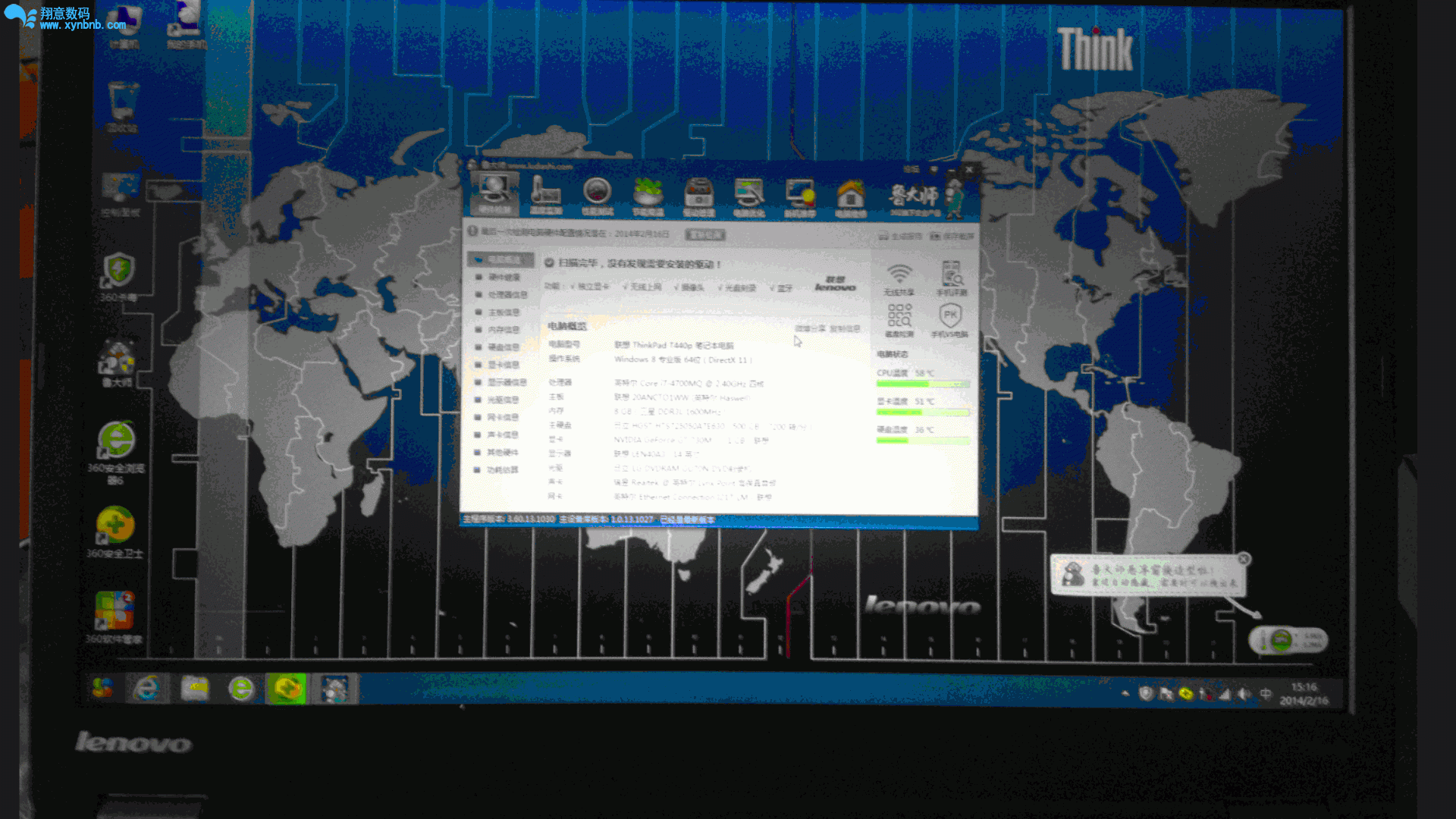Open the 电脑优化 optimization toolbar icon

pyautogui.click(x=749, y=199)
